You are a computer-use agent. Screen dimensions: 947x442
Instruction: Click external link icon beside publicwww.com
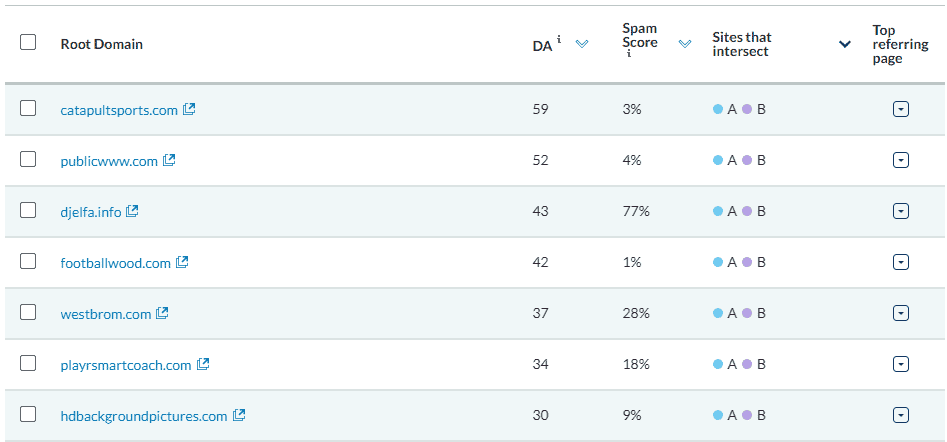(x=169, y=160)
